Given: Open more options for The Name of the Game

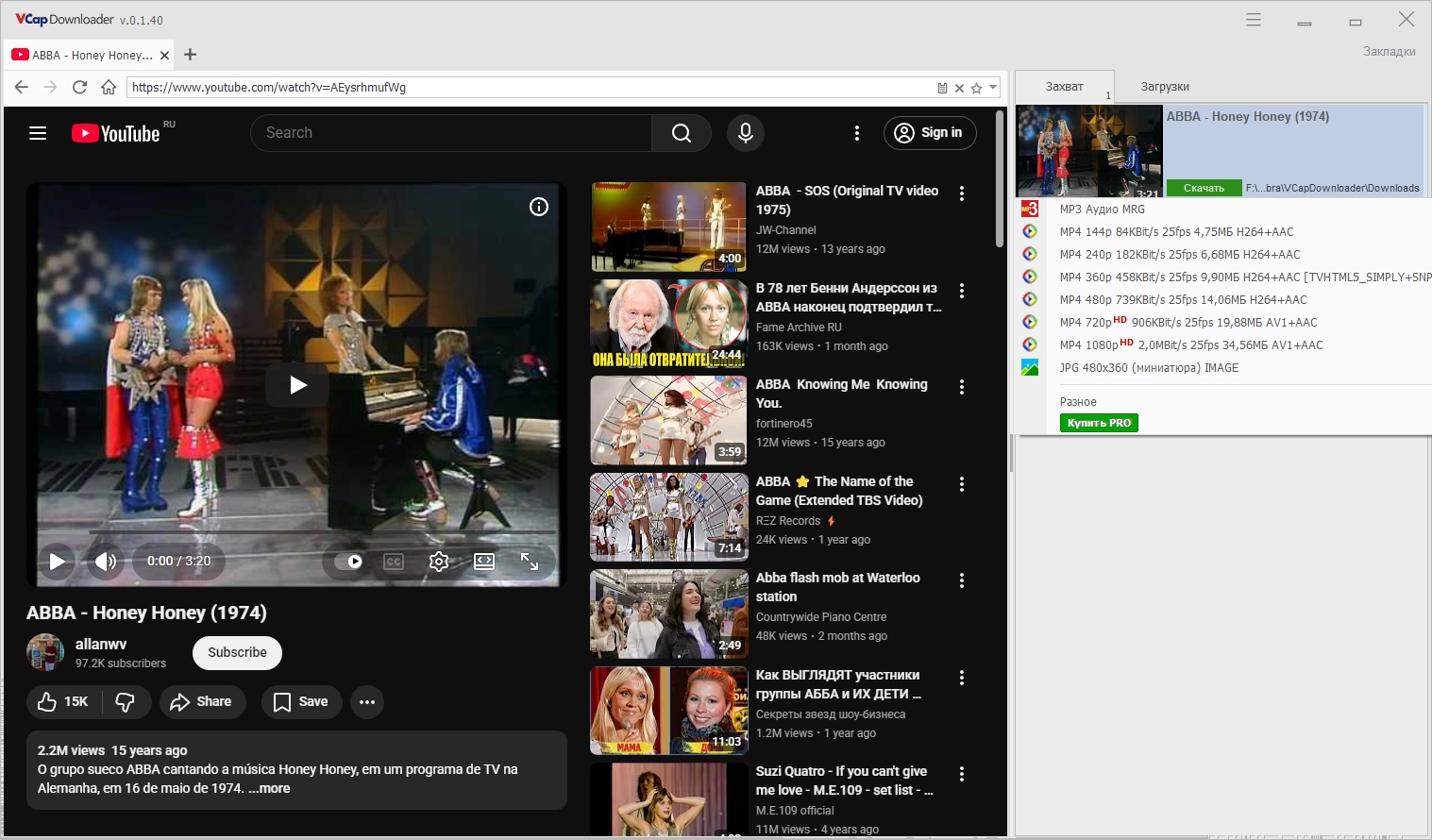Looking at the screenshot, I should point(962,484).
